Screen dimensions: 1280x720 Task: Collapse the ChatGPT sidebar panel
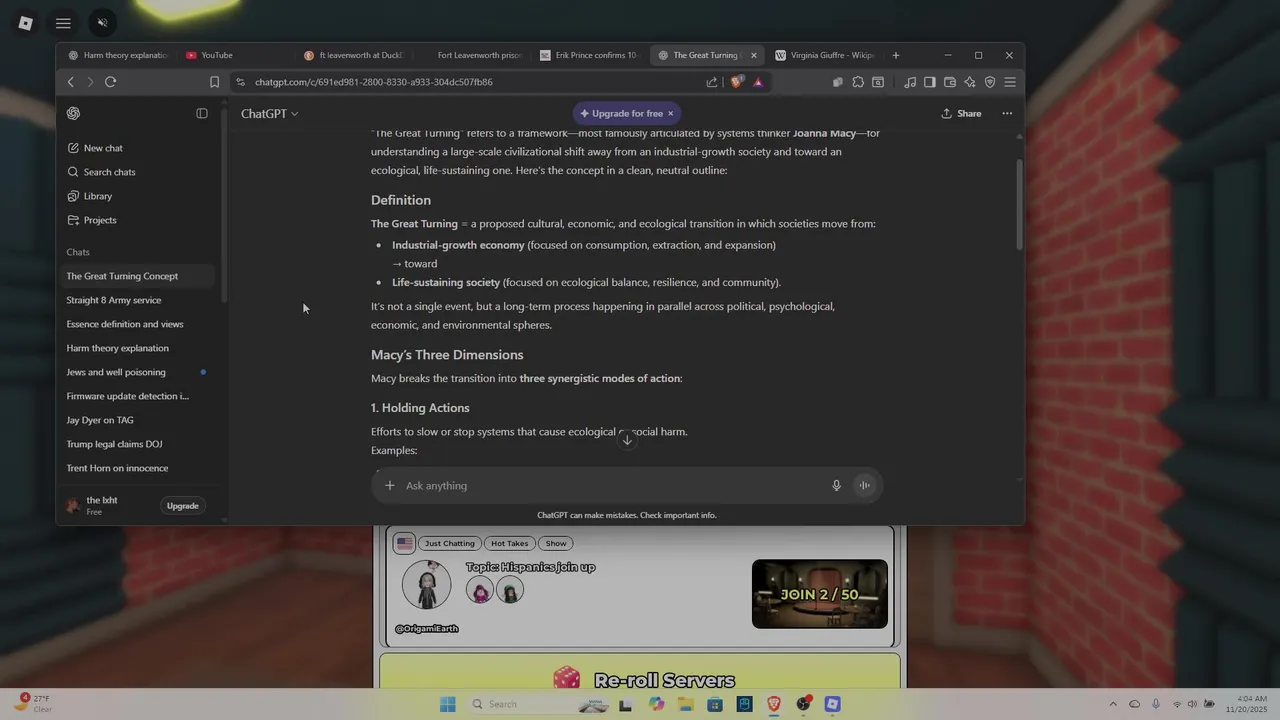coord(202,114)
